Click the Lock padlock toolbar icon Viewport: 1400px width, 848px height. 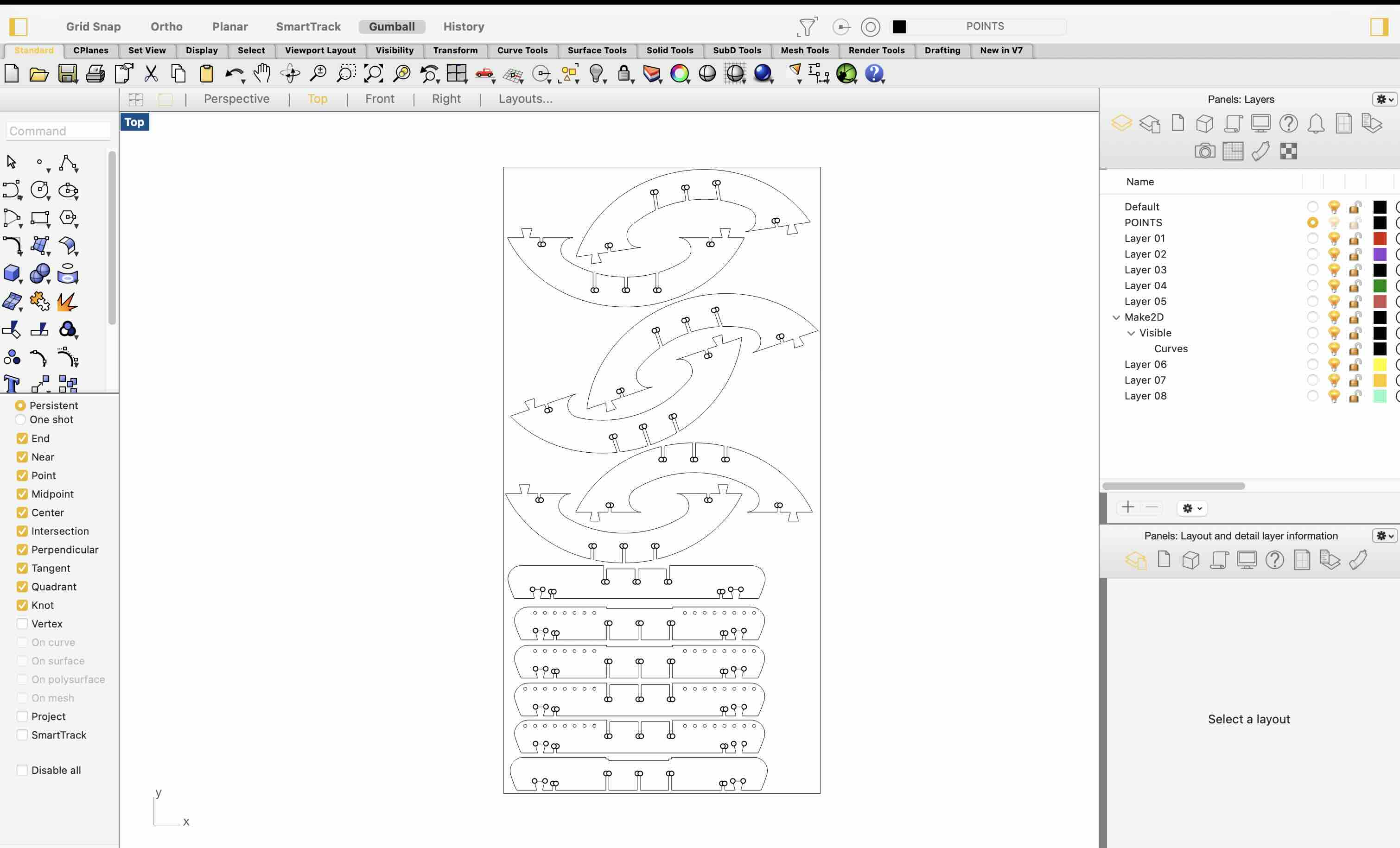coord(624,74)
